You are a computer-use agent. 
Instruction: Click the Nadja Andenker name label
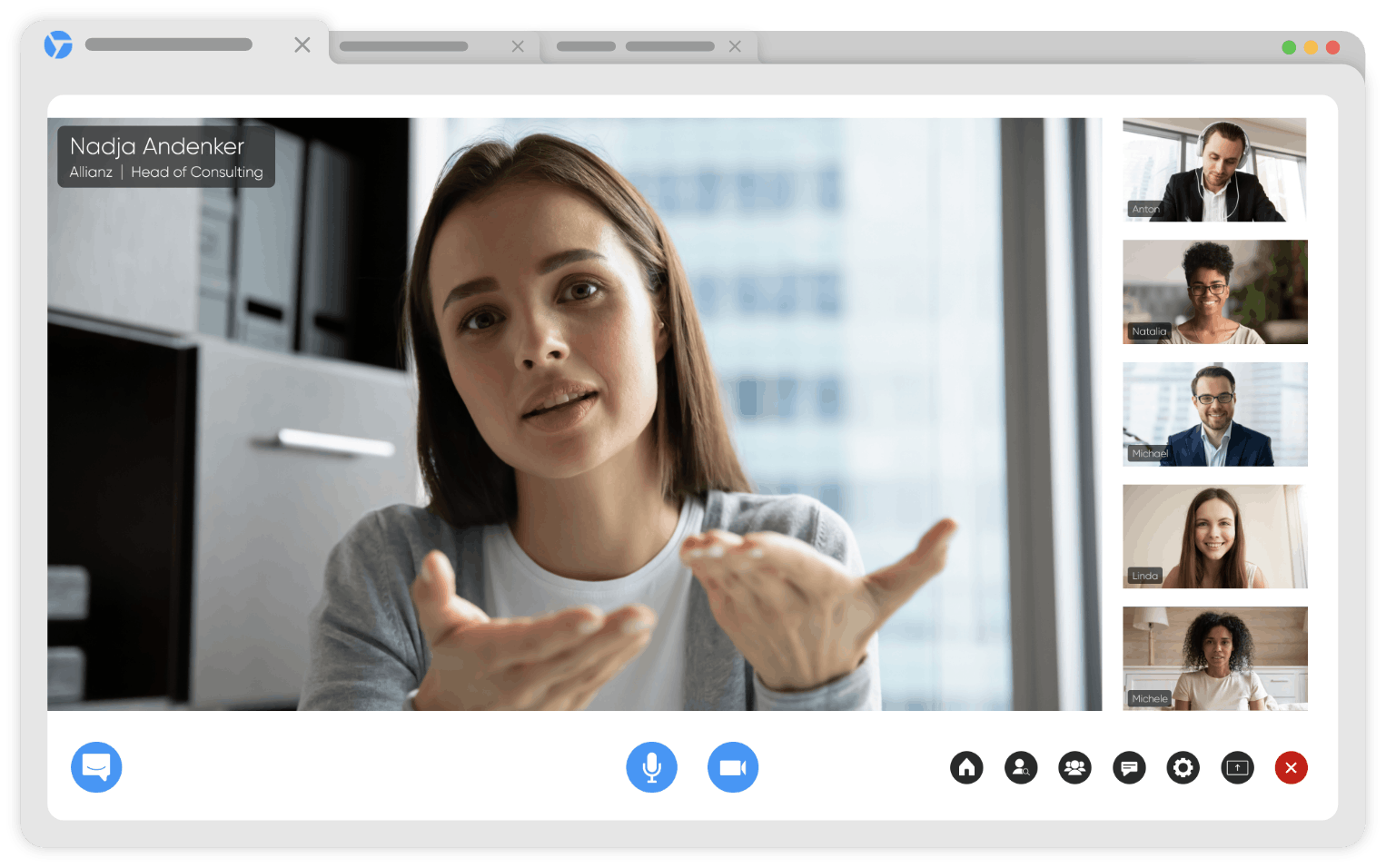coord(166,156)
